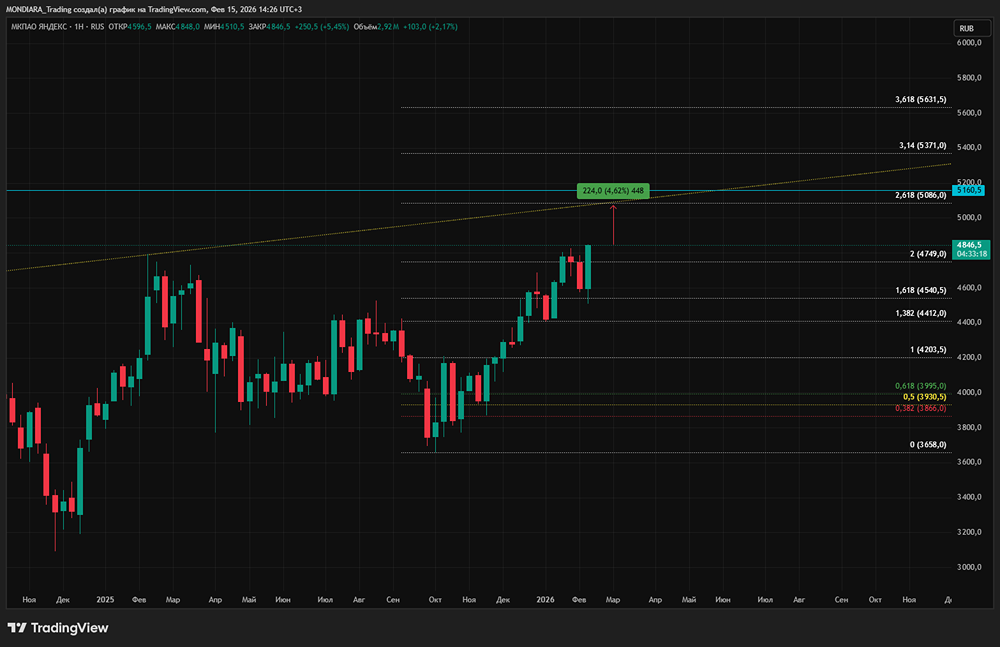Viewport: 1000px width, 647px height.
Task: Click the green 4846,5 current price label
Action: point(970,245)
